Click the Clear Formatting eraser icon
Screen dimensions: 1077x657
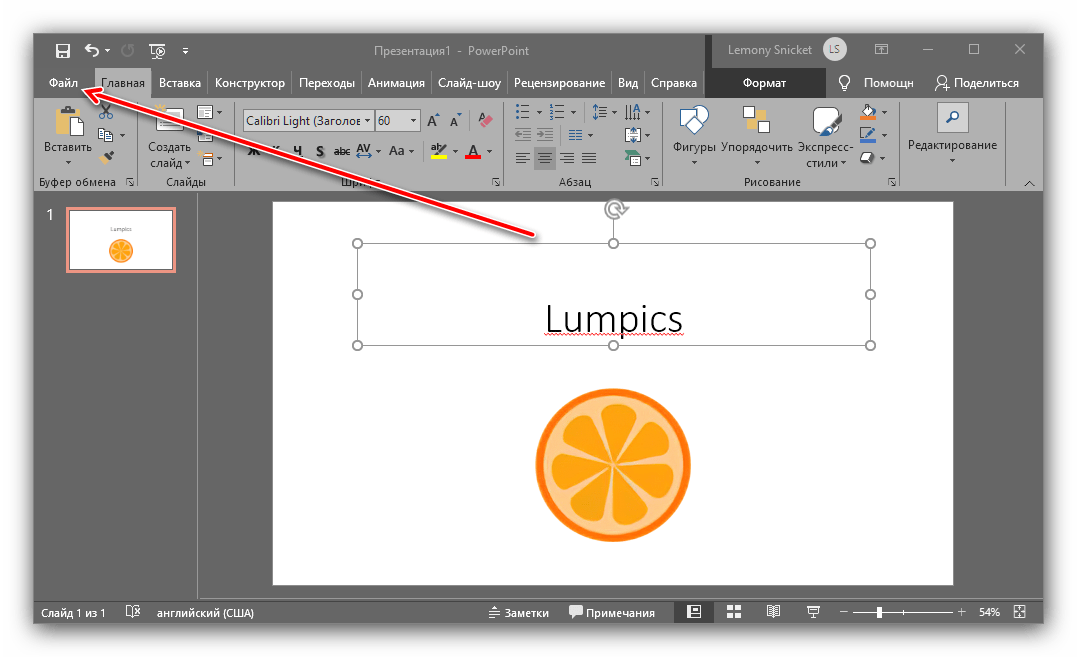tap(486, 121)
